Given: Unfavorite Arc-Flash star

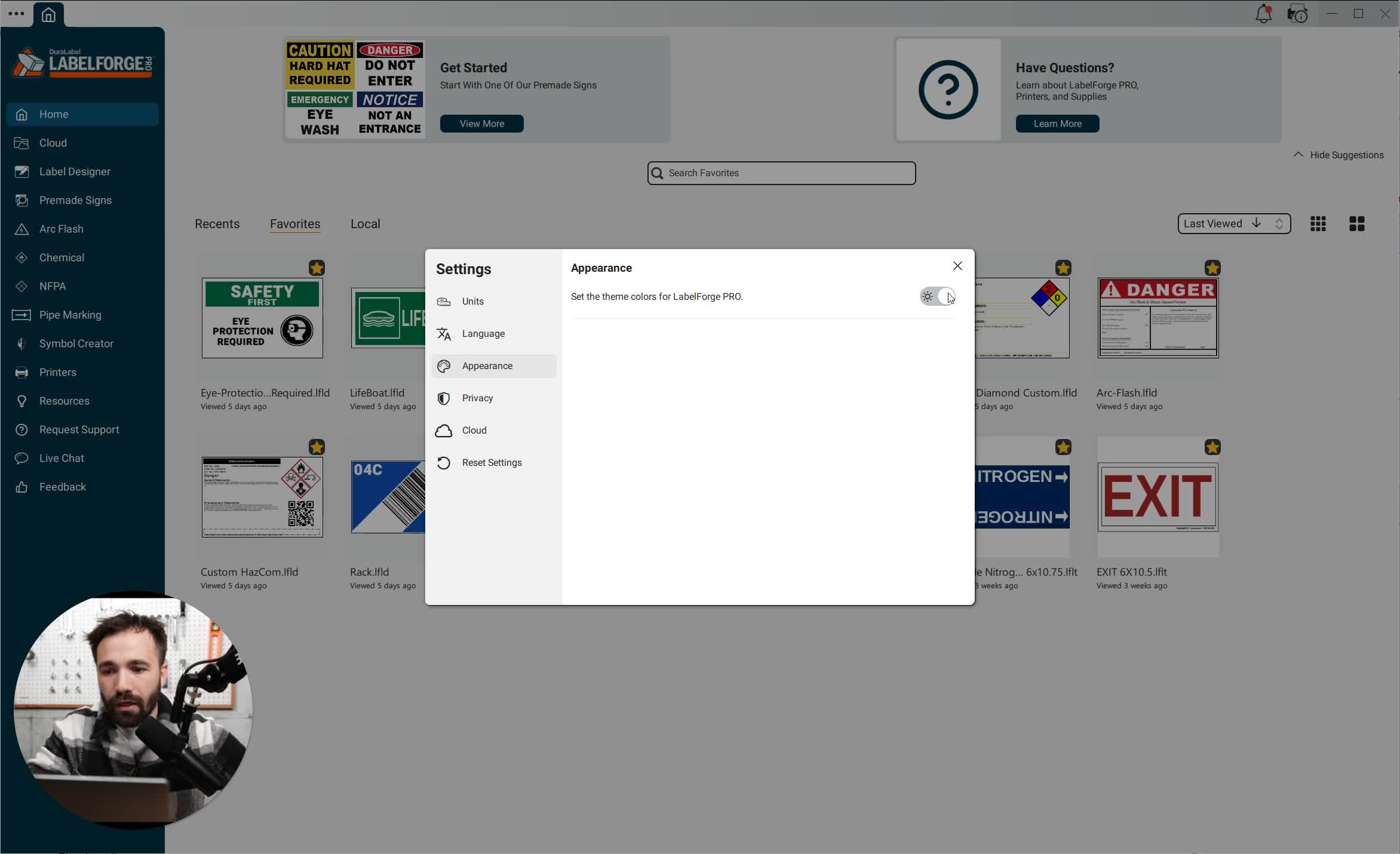Looking at the screenshot, I should 1212,268.
